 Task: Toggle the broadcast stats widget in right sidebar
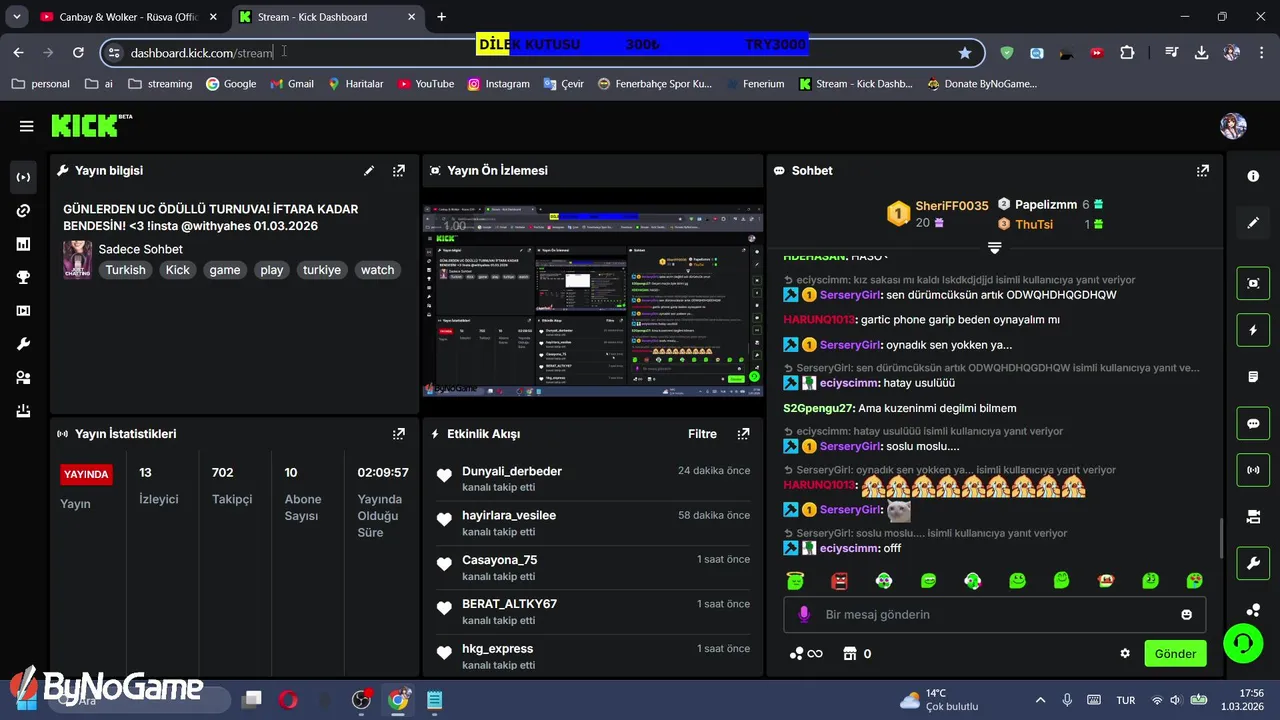[x=1253, y=469]
